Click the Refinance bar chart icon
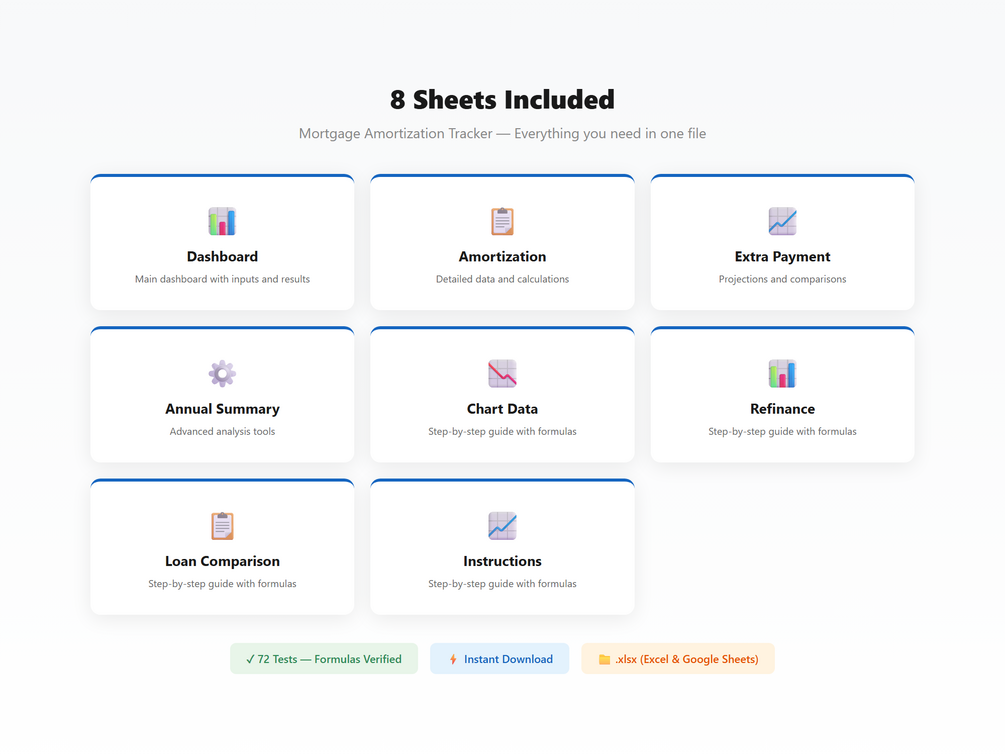Image resolution: width=1005 pixels, height=754 pixels. (782, 373)
